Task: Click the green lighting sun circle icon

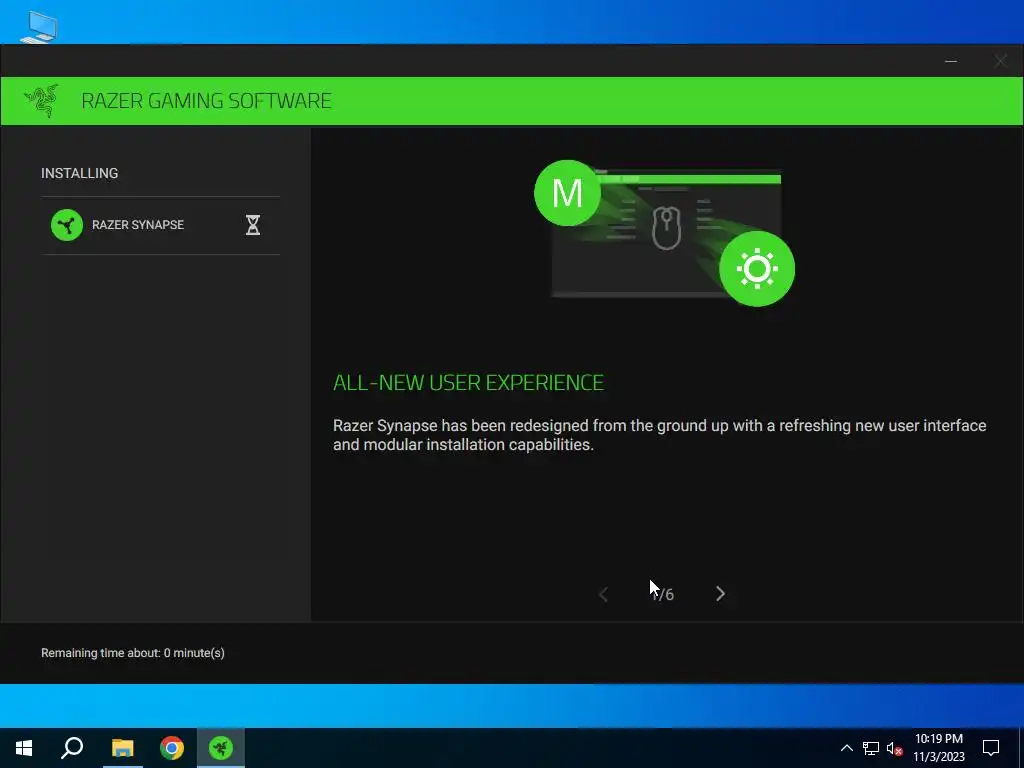Action: (x=757, y=268)
